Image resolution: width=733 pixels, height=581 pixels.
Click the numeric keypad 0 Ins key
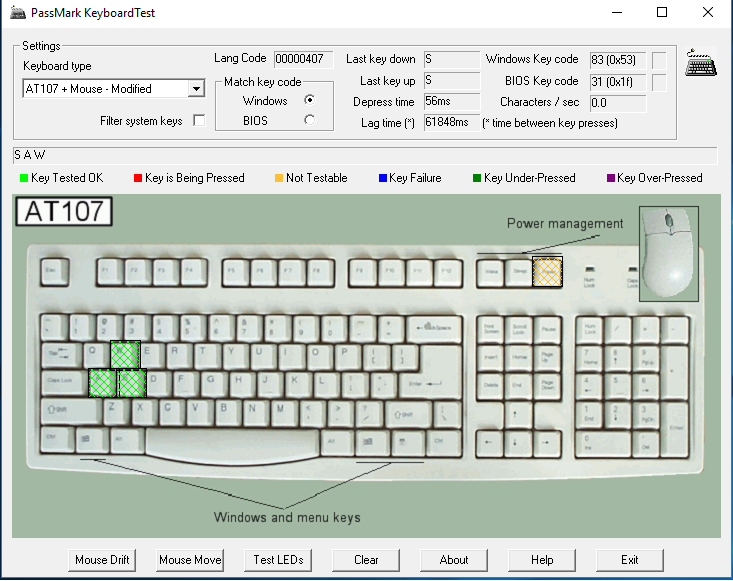pyautogui.click(x=603, y=443)
